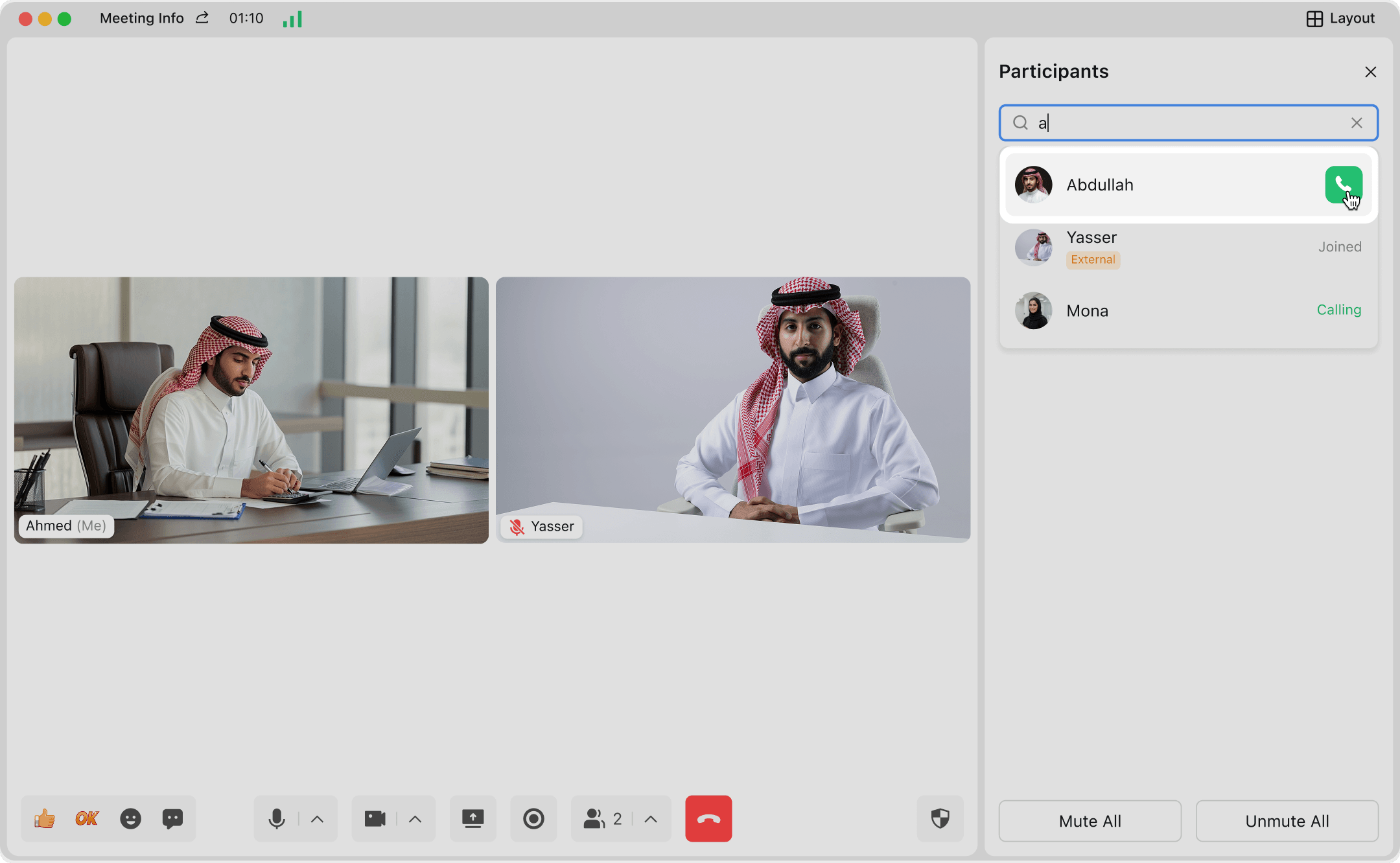This screenshot has height=863, width=1400.
Task: Call Abdullah with the green phone button
Action: click(x=1343, y=185)
